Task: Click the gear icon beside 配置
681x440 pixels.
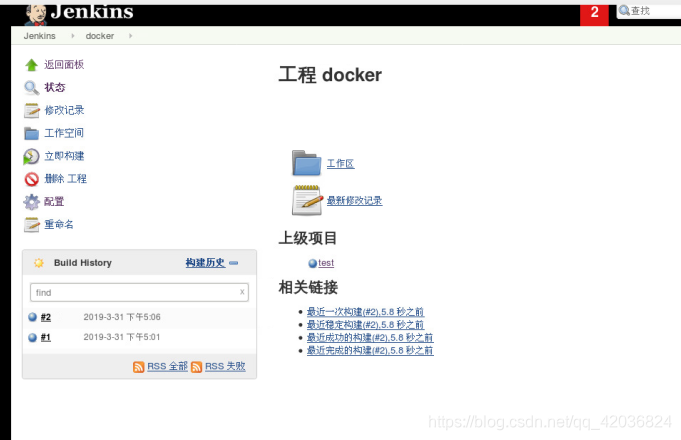Action: pyautogui.click(x=31, y=202)
